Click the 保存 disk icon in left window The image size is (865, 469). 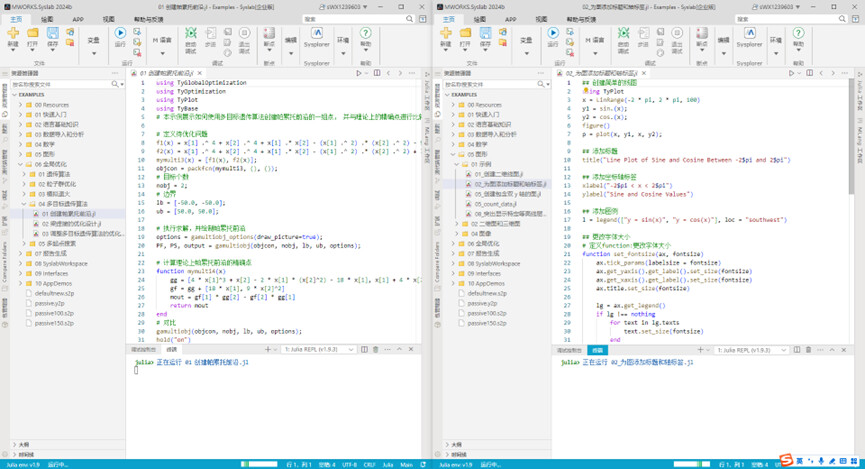[52, 34]
